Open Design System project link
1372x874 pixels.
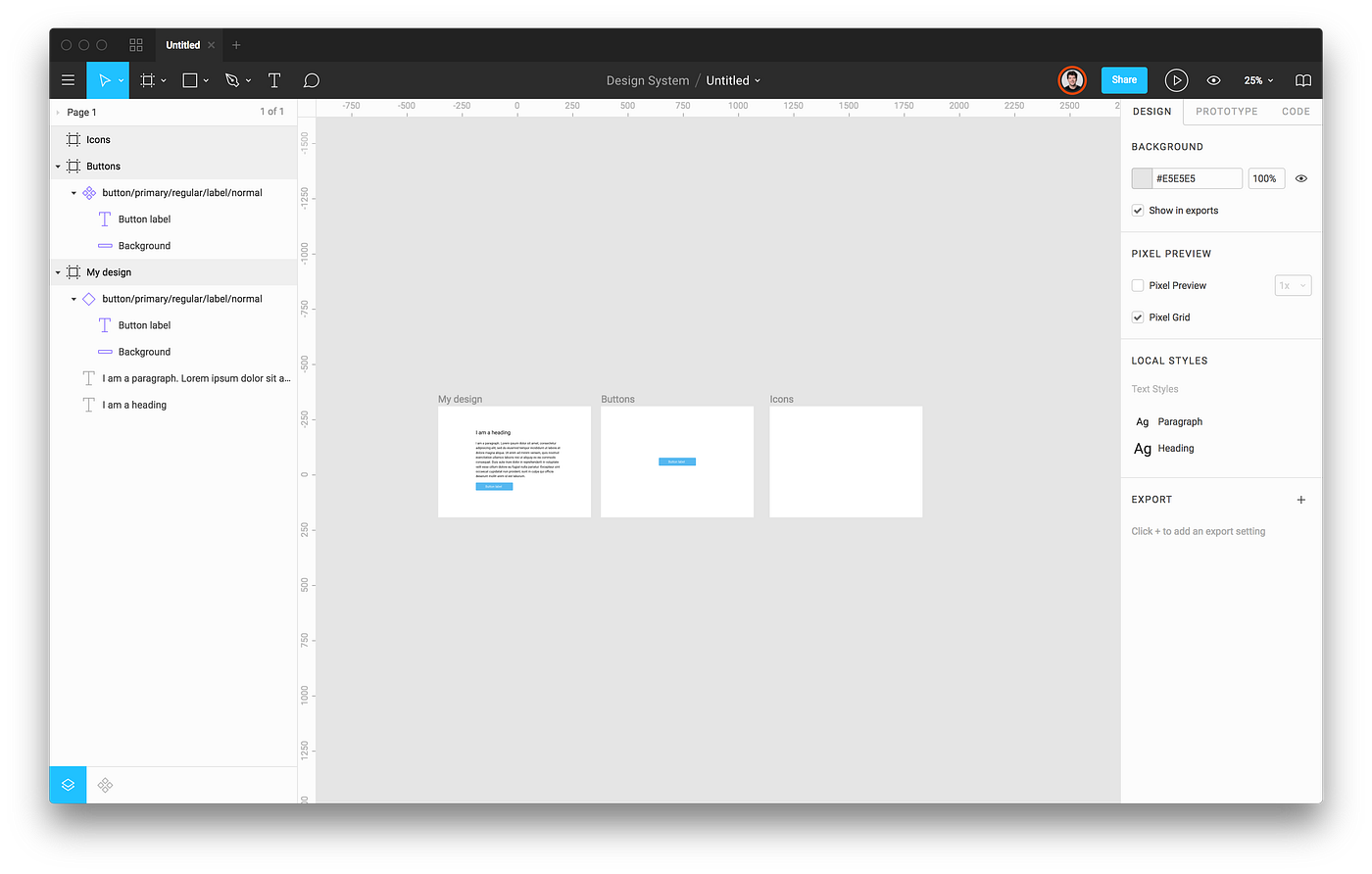(647, 80)
